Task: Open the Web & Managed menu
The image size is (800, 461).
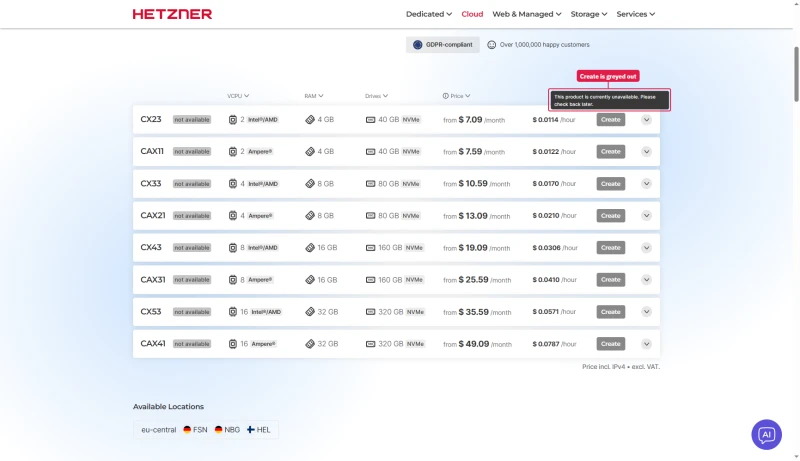Action: pyautogui.click(x=527, y=14)
